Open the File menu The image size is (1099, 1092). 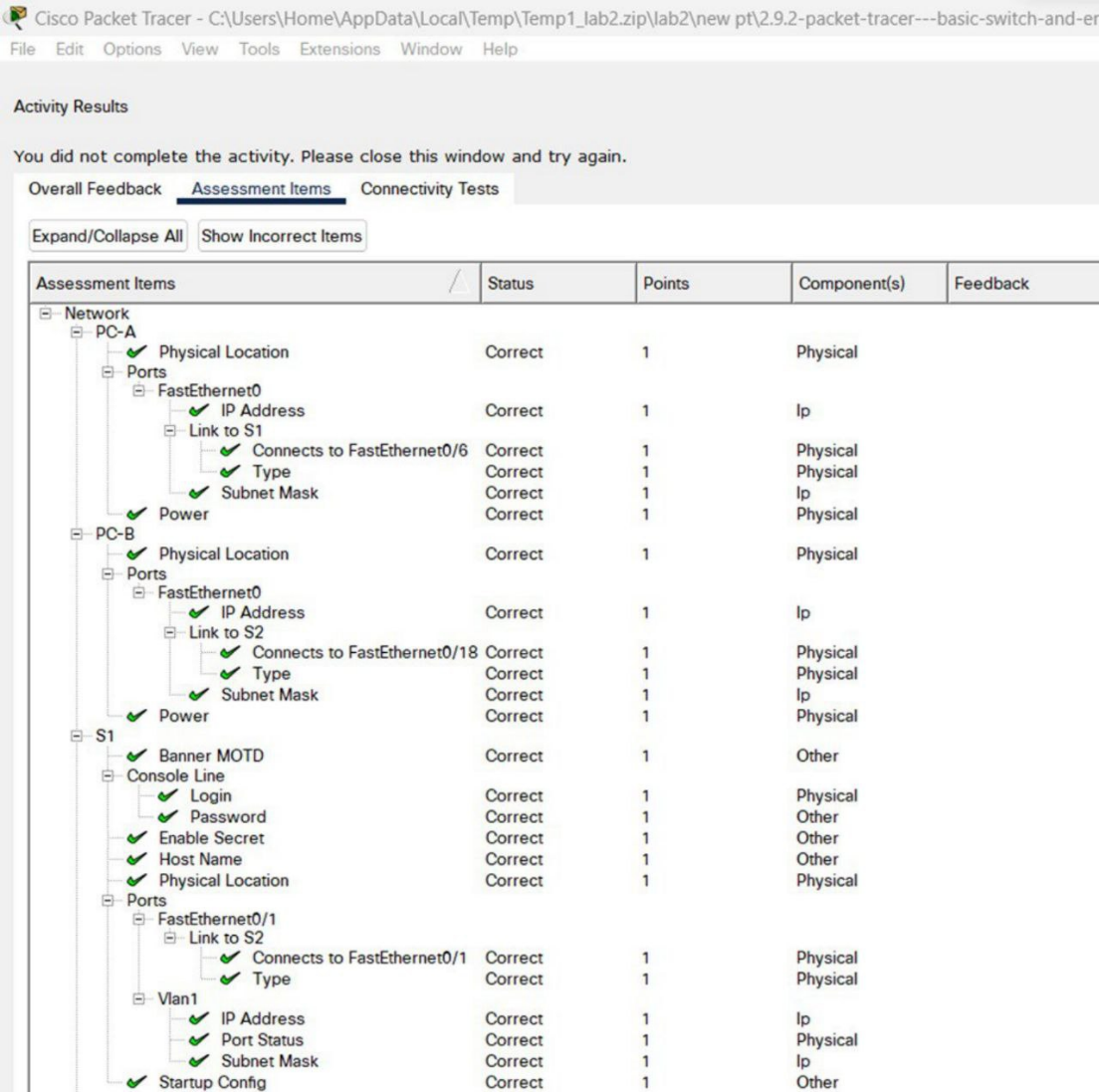pyautogui.click(x=23, y=49)
